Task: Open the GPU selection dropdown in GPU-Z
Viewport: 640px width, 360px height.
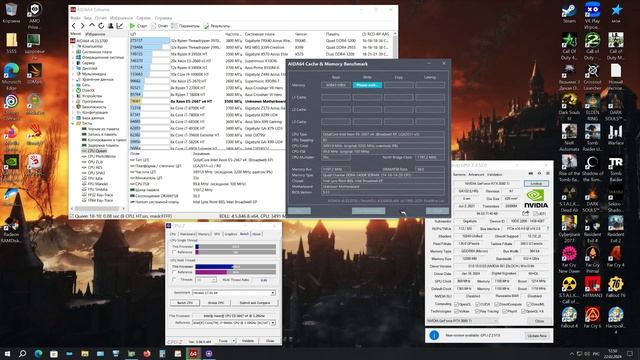Action: point(461,321)
